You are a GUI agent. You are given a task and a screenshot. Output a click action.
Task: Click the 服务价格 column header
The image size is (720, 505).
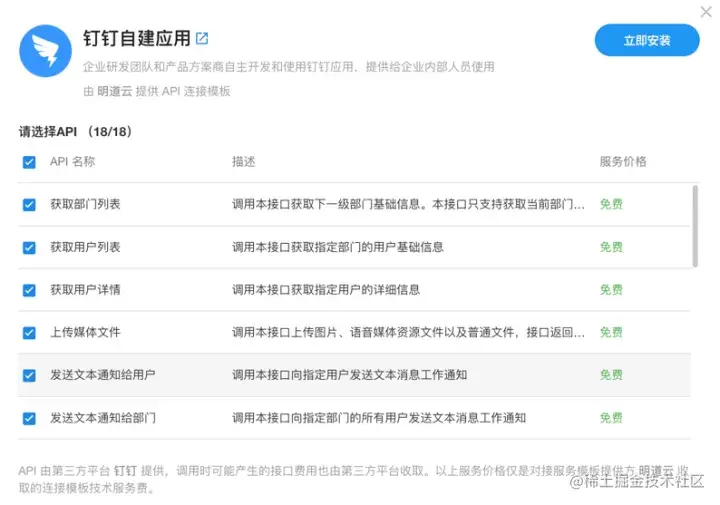623,162
